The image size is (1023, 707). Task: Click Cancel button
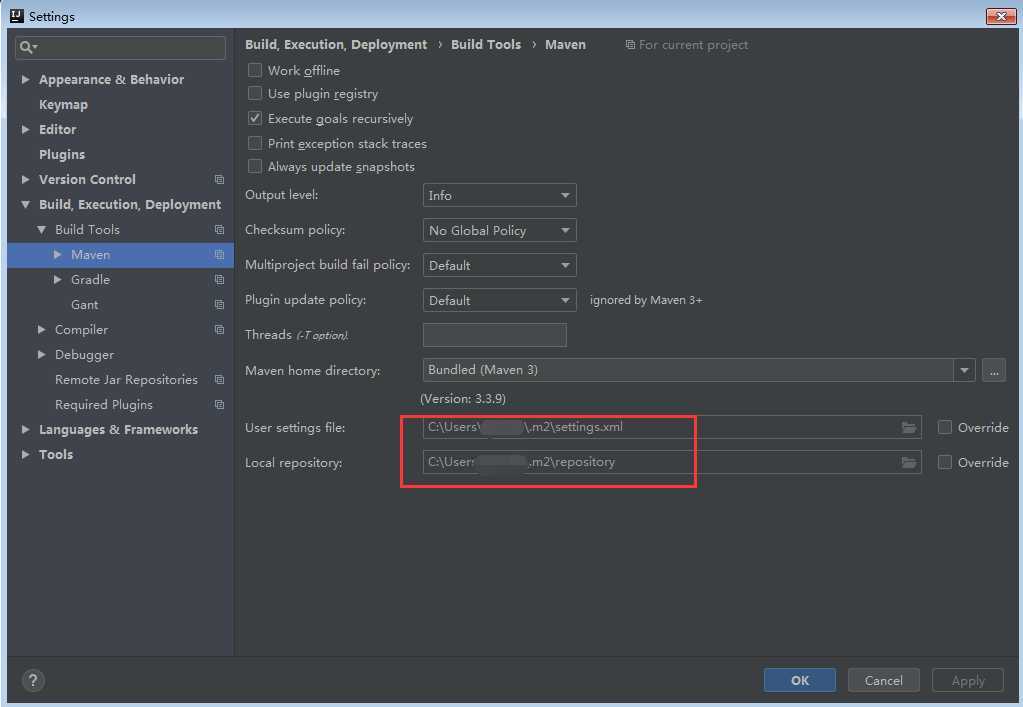(883, 680)
